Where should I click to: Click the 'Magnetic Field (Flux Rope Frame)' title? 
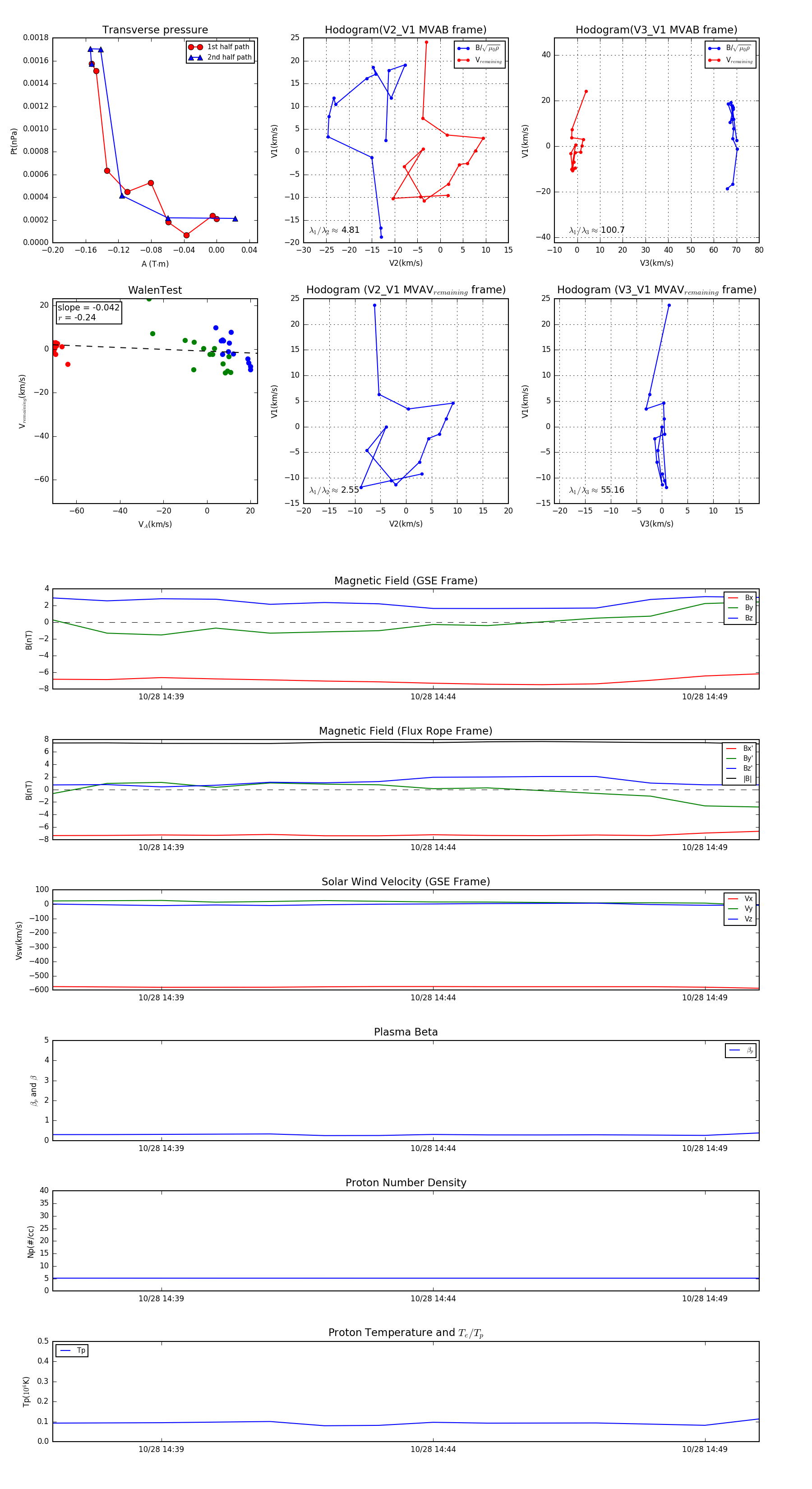click(x=406, y=731)
